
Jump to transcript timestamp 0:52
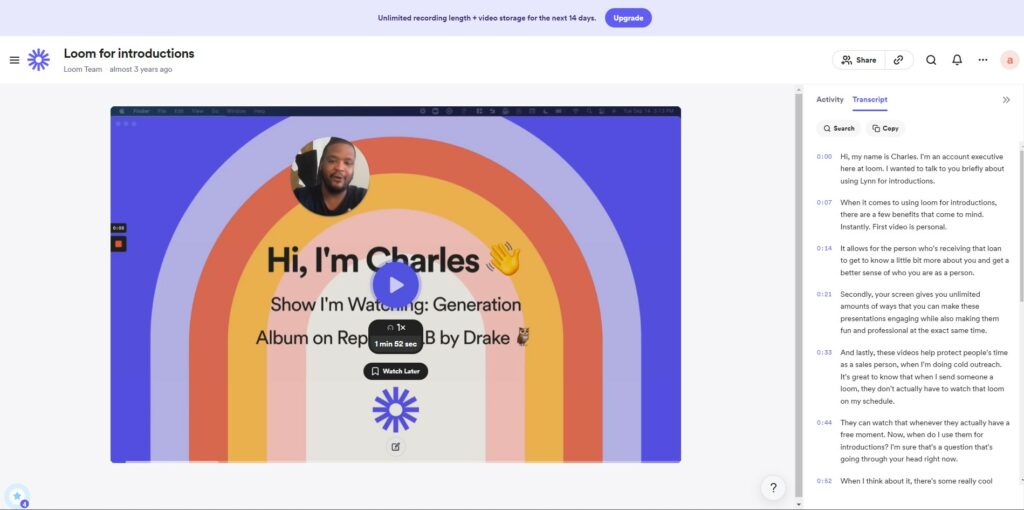coord(824,481)
